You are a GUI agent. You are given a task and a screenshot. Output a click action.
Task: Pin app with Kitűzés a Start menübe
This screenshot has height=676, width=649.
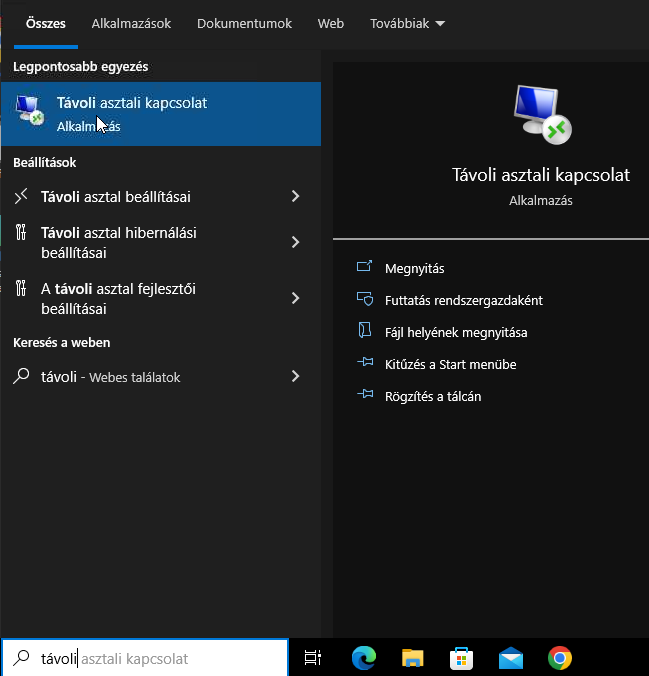coord(450,364)
